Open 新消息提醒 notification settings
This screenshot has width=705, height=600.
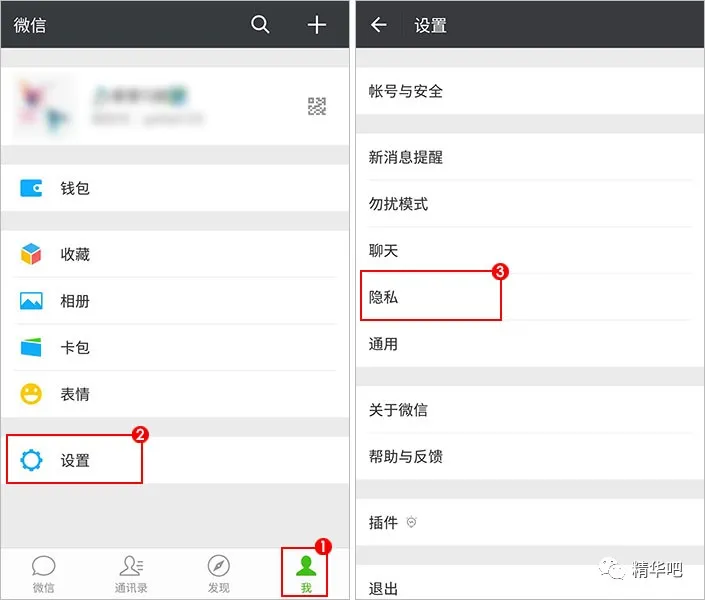[x=530, y=157]
